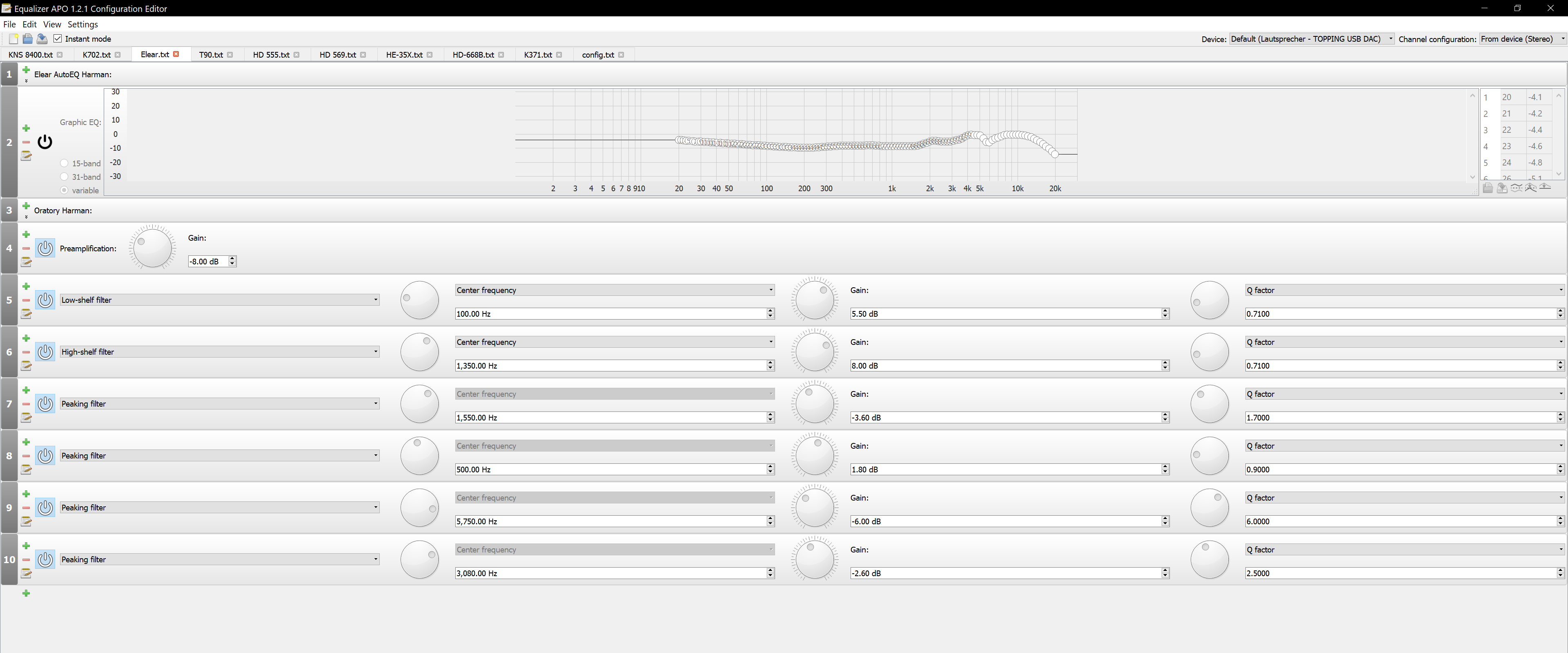
Task: Switch to the HD 555.txt tab
Action: 271,55
